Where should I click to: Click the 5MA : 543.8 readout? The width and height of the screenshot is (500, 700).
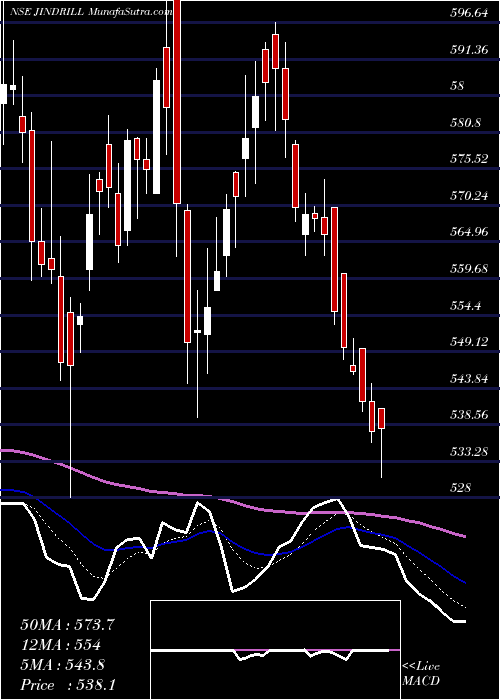point(62,665)
